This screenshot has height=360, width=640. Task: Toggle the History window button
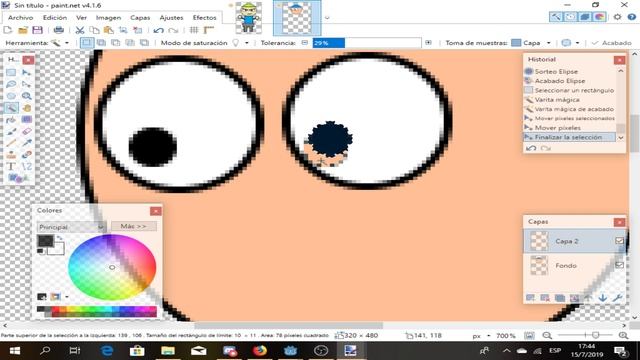tap(570, 17)
